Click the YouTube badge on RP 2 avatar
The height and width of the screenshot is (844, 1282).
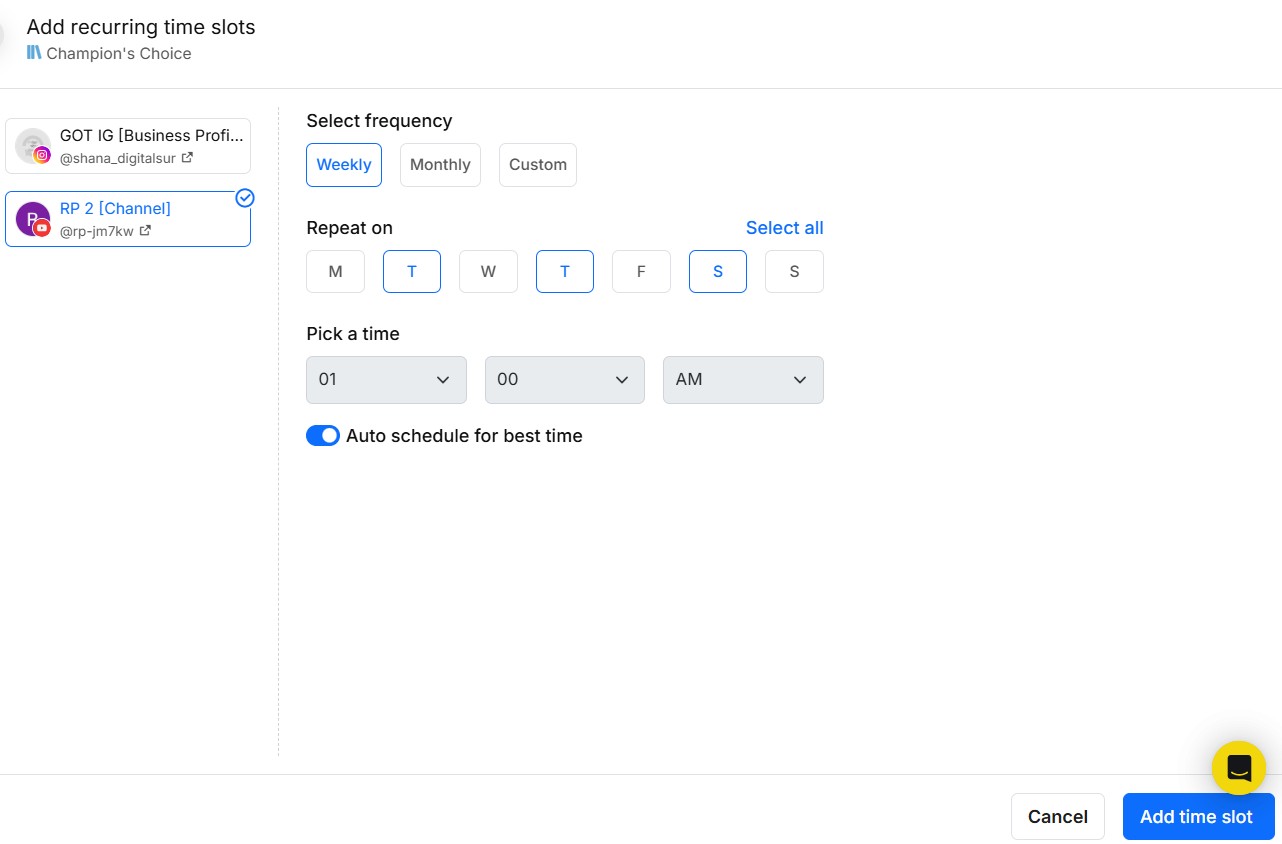click(40, 228)
